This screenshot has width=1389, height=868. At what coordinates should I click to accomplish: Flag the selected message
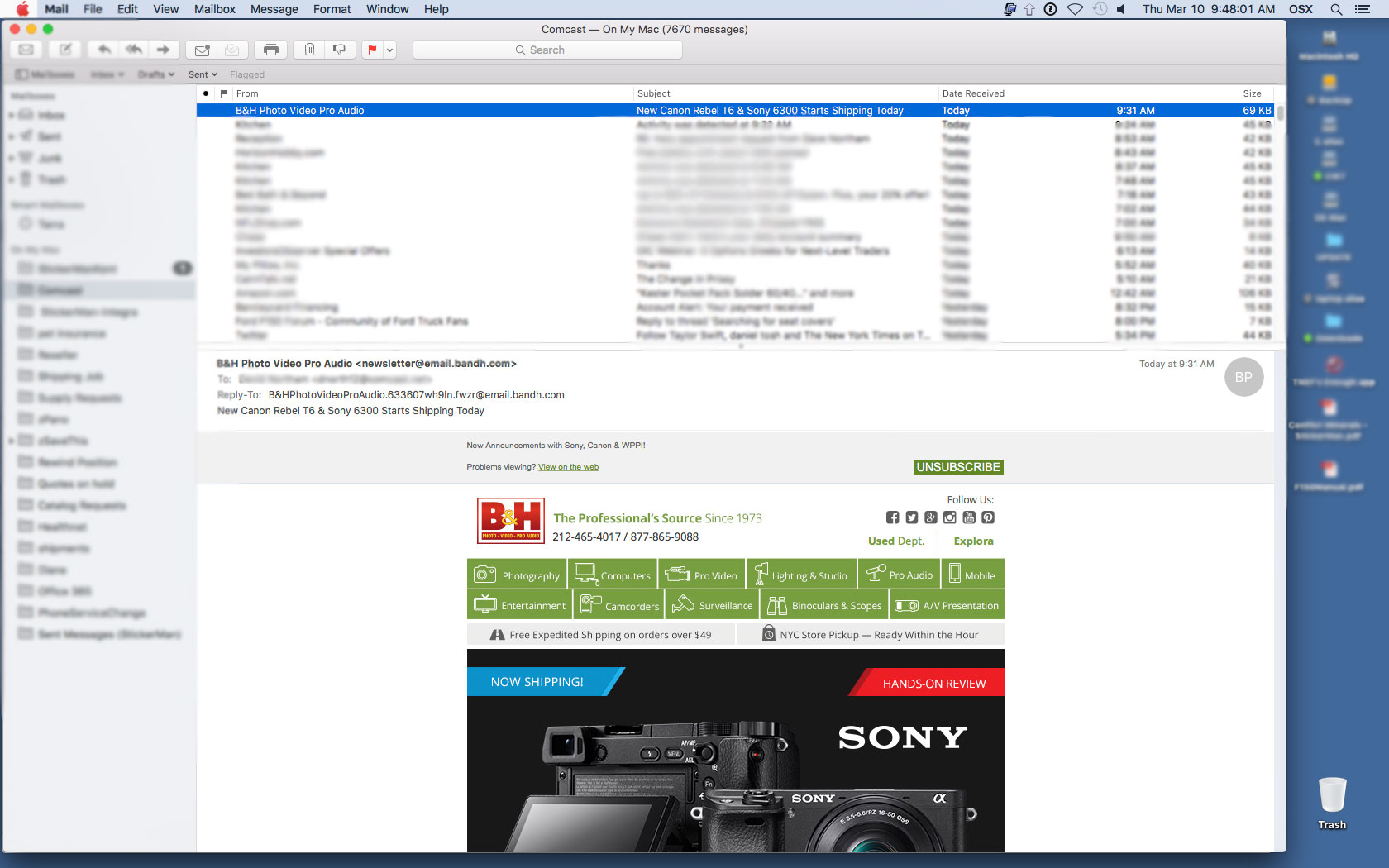coord(373,50)
